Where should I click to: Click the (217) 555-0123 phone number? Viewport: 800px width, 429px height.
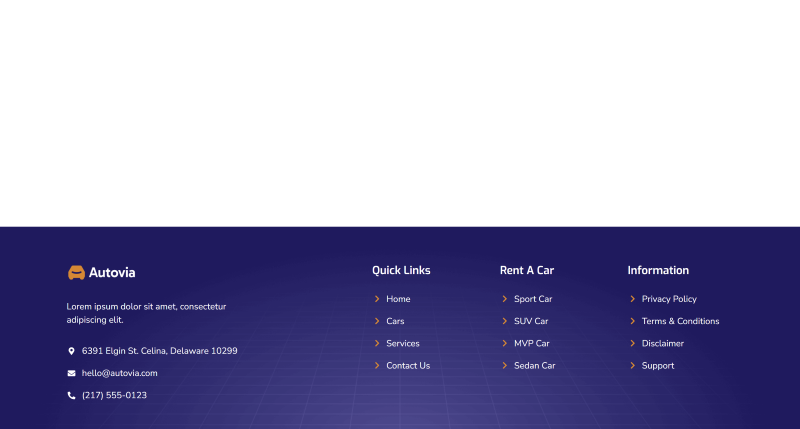click(114, 395)
